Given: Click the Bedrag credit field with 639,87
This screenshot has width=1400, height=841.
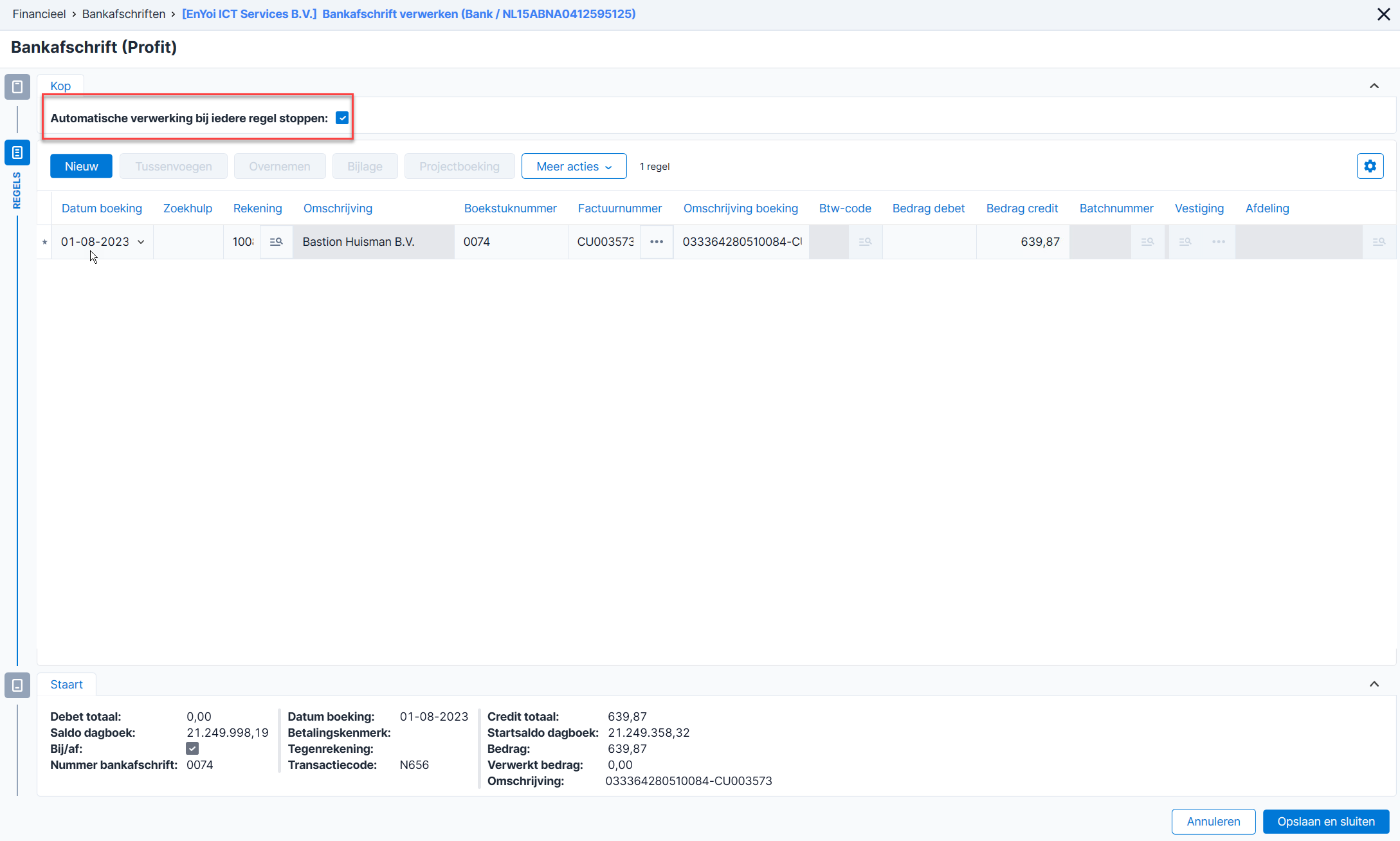Looking at the screenshot, I should (1023, 242).
